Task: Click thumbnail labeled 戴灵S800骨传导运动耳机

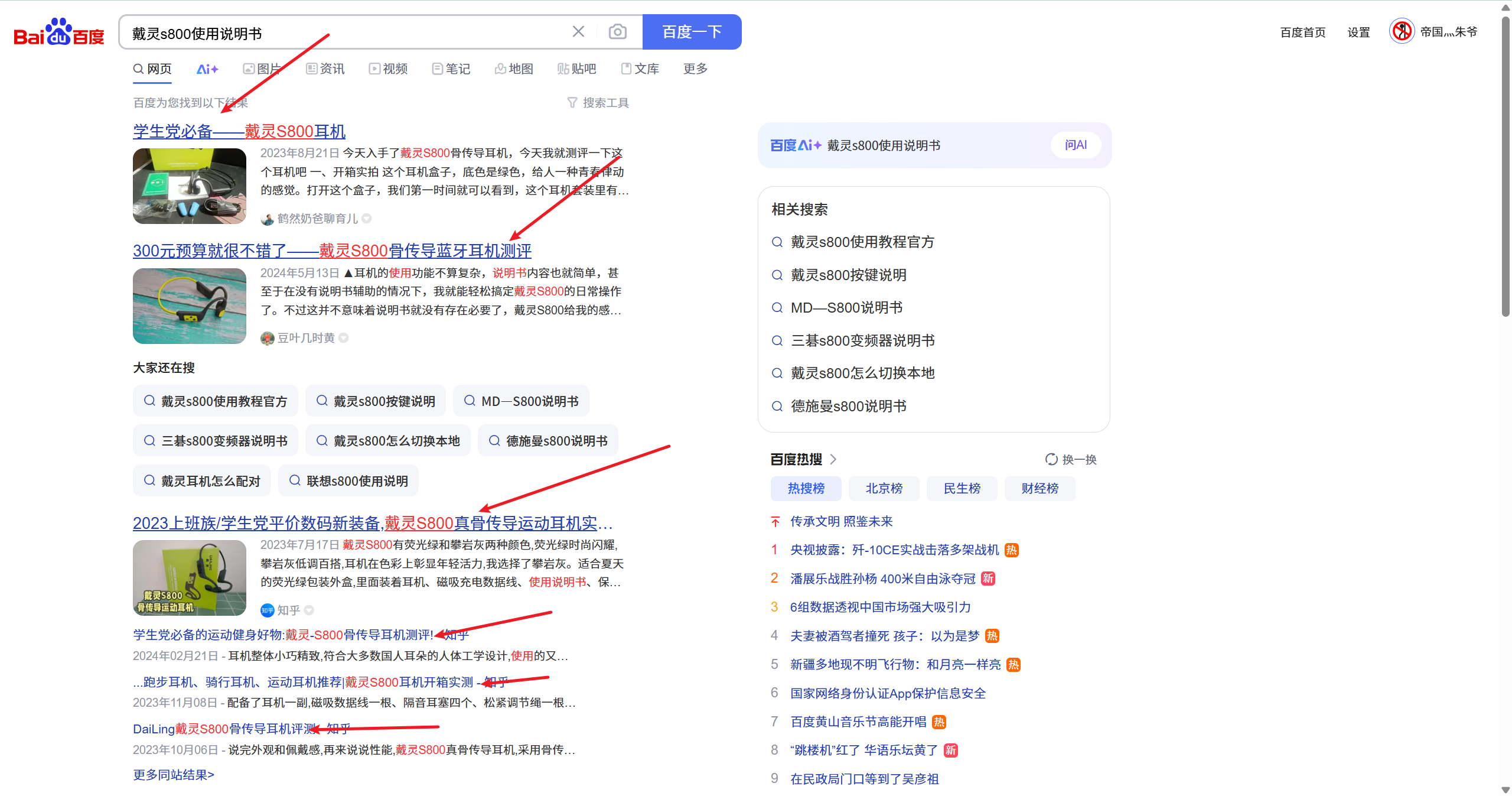Action: pos(190,578)
